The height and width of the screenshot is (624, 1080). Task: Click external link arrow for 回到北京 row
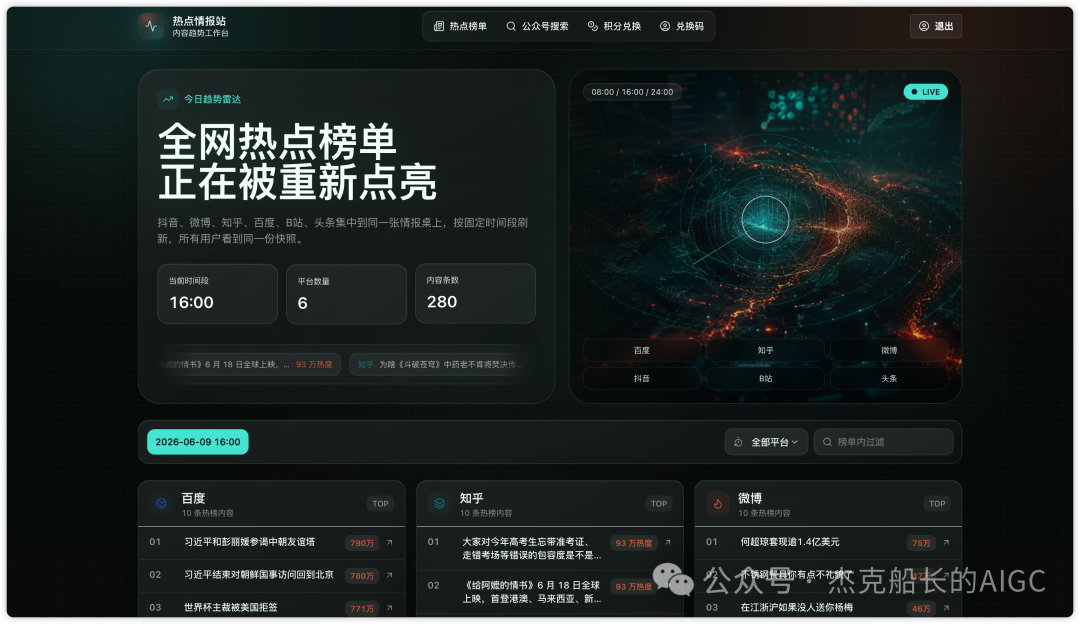[390, 575]
